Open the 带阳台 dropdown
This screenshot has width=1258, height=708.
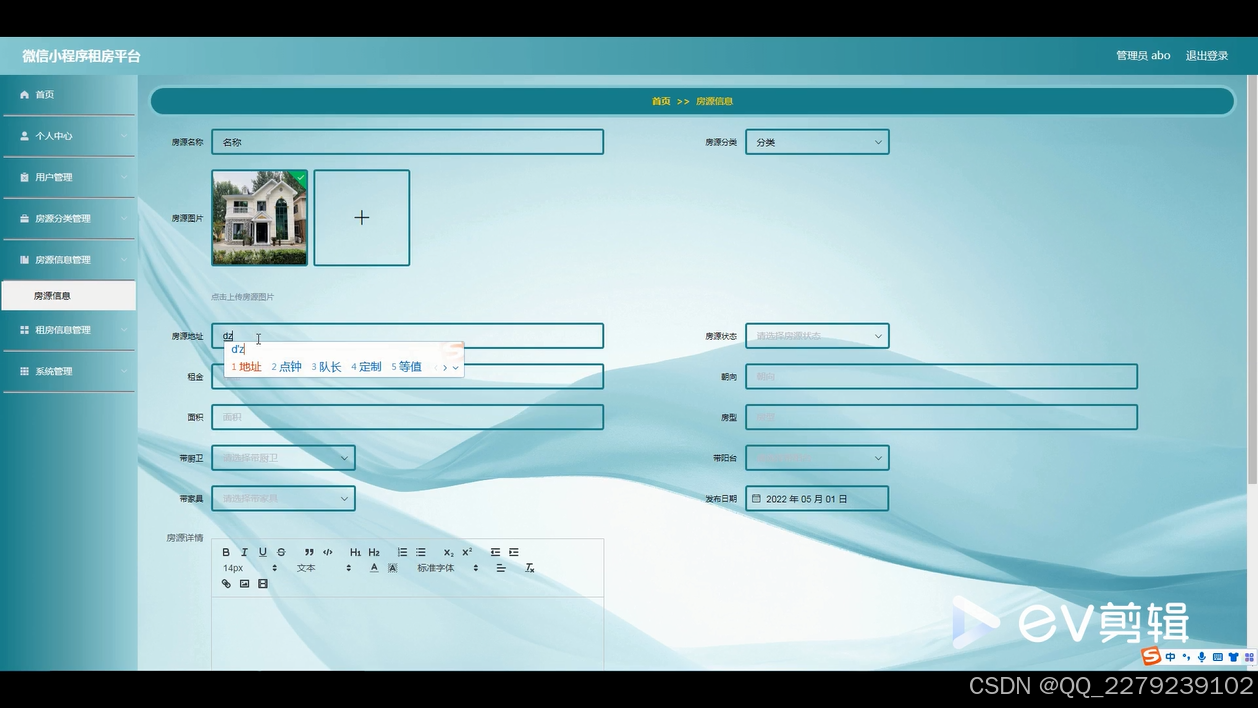tap(817, 458)
